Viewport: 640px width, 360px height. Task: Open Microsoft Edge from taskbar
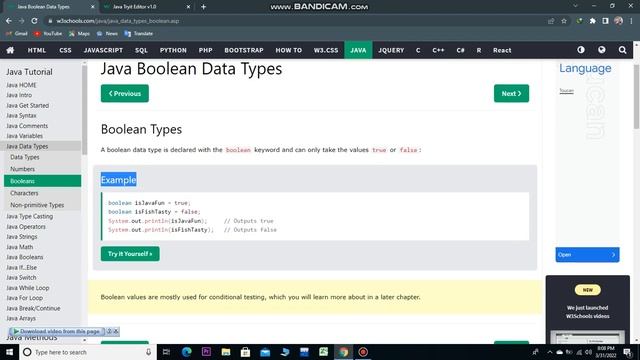tap(187, 352)
